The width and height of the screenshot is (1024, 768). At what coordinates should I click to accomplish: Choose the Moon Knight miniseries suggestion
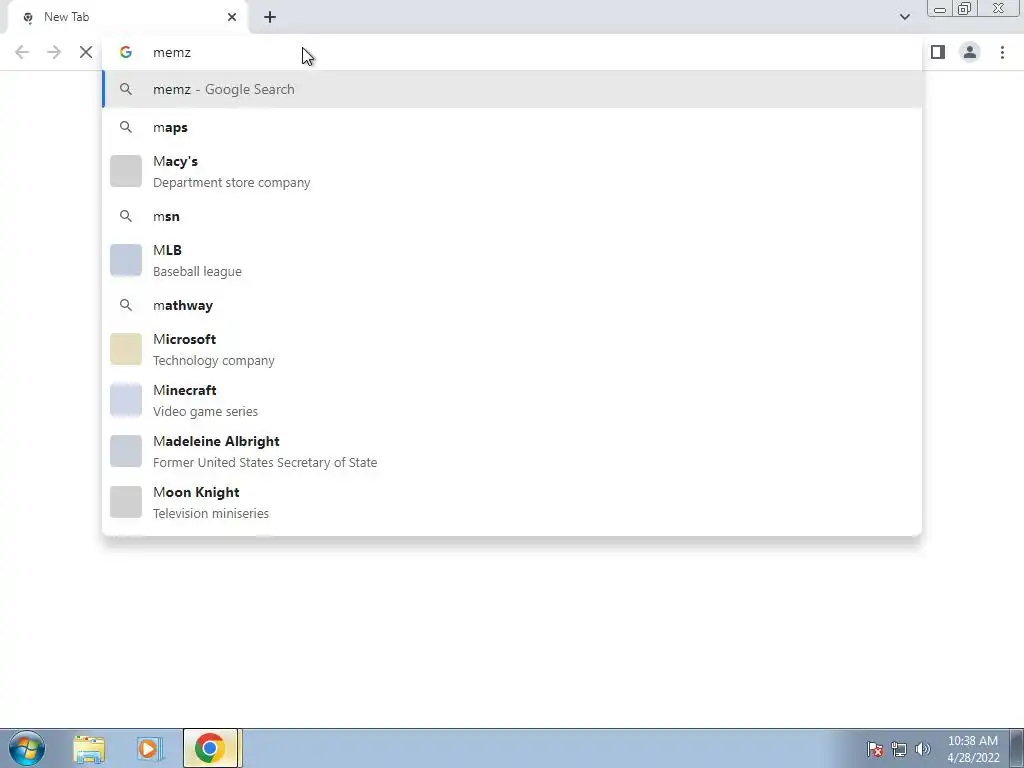pyautogui.click(x=512, y=502)
